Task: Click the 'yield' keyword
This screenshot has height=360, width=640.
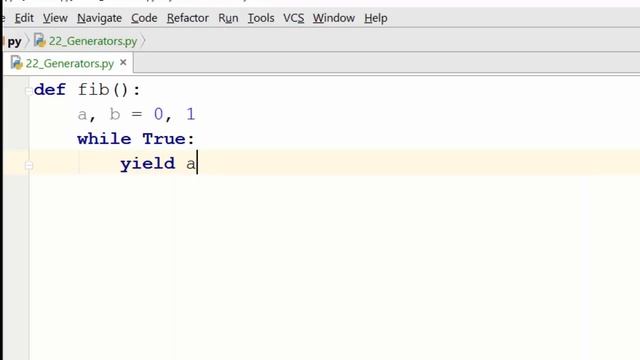Action: click(x=147, y=164)
